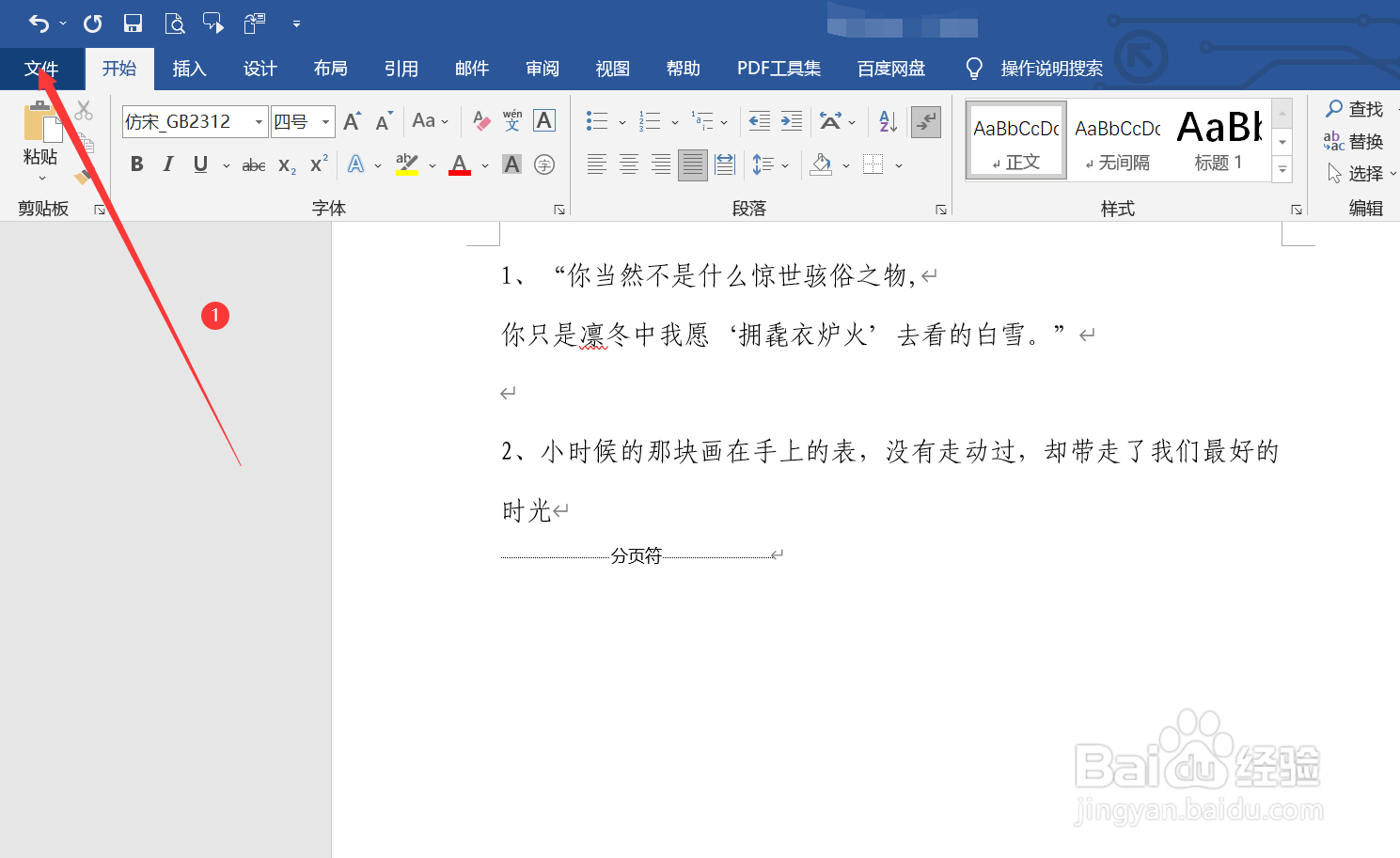Open the Pinyin Guide tool
Image resolution: width=1400 pixels, height=858 pixels.
511,121
